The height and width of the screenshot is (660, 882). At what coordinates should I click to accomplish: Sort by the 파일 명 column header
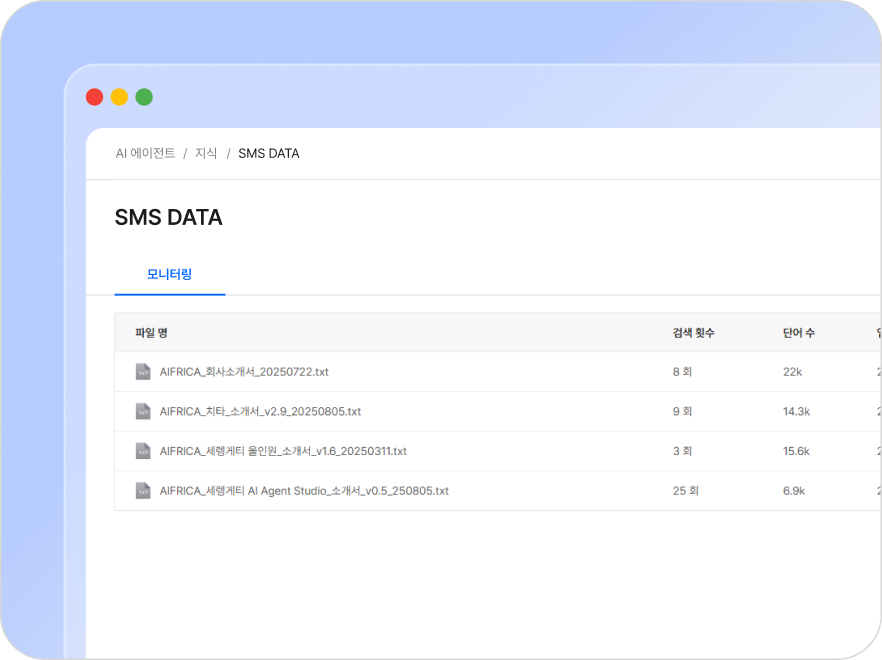151,332
